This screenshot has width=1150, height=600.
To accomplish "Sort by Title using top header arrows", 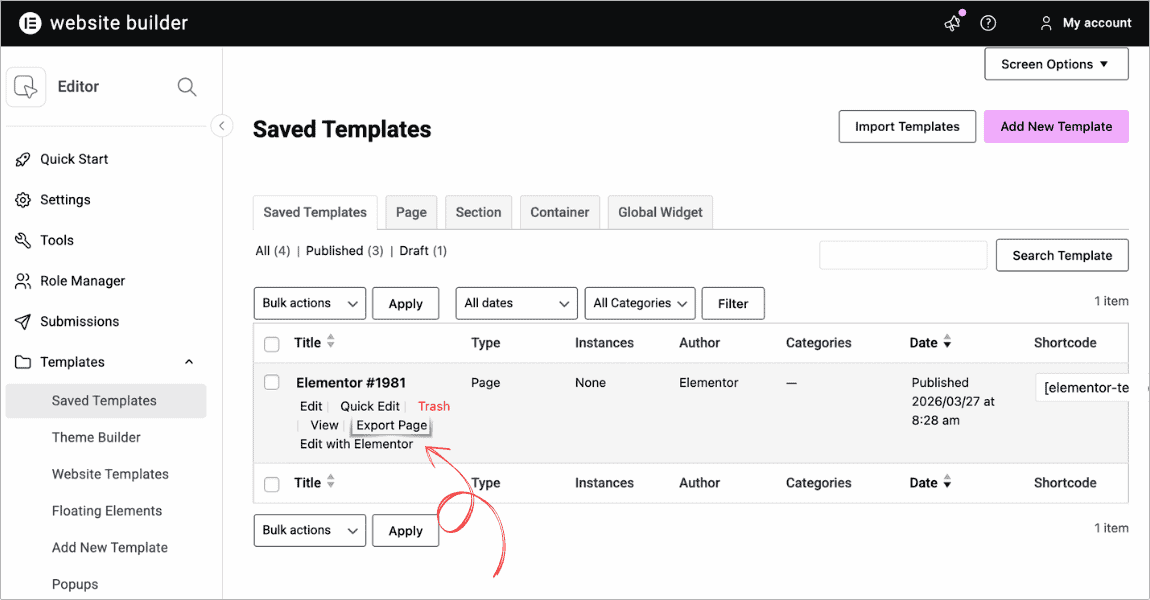I will [331, 341].
